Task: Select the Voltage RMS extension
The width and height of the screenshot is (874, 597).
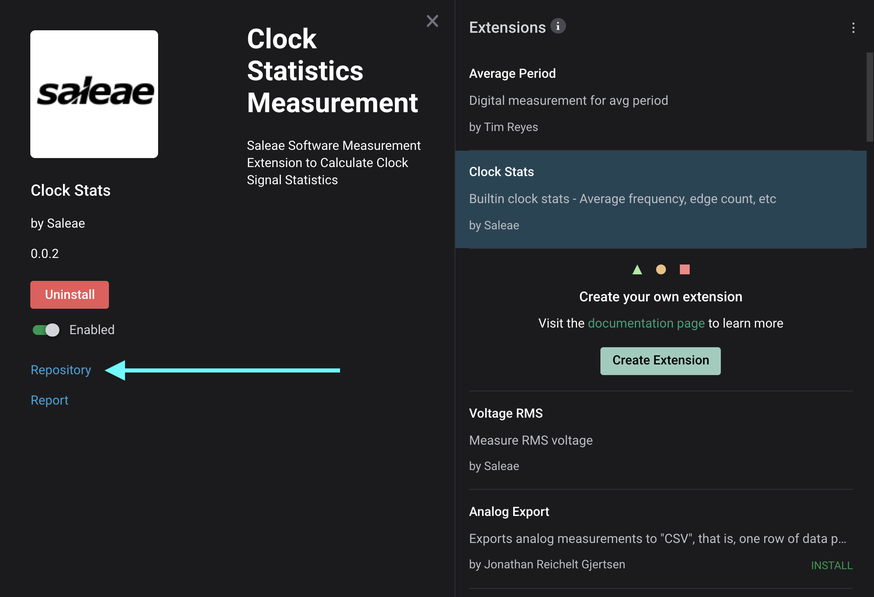Action: [x=660, y=439]
